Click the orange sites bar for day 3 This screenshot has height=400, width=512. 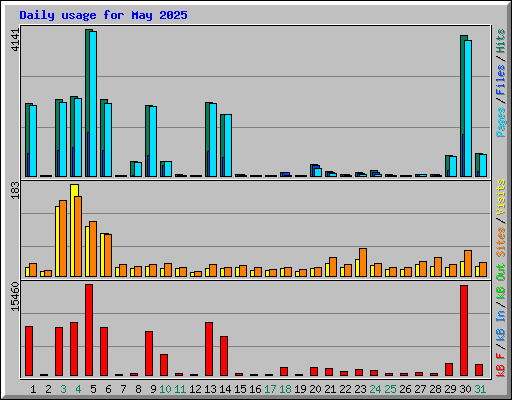pos(63,238)
